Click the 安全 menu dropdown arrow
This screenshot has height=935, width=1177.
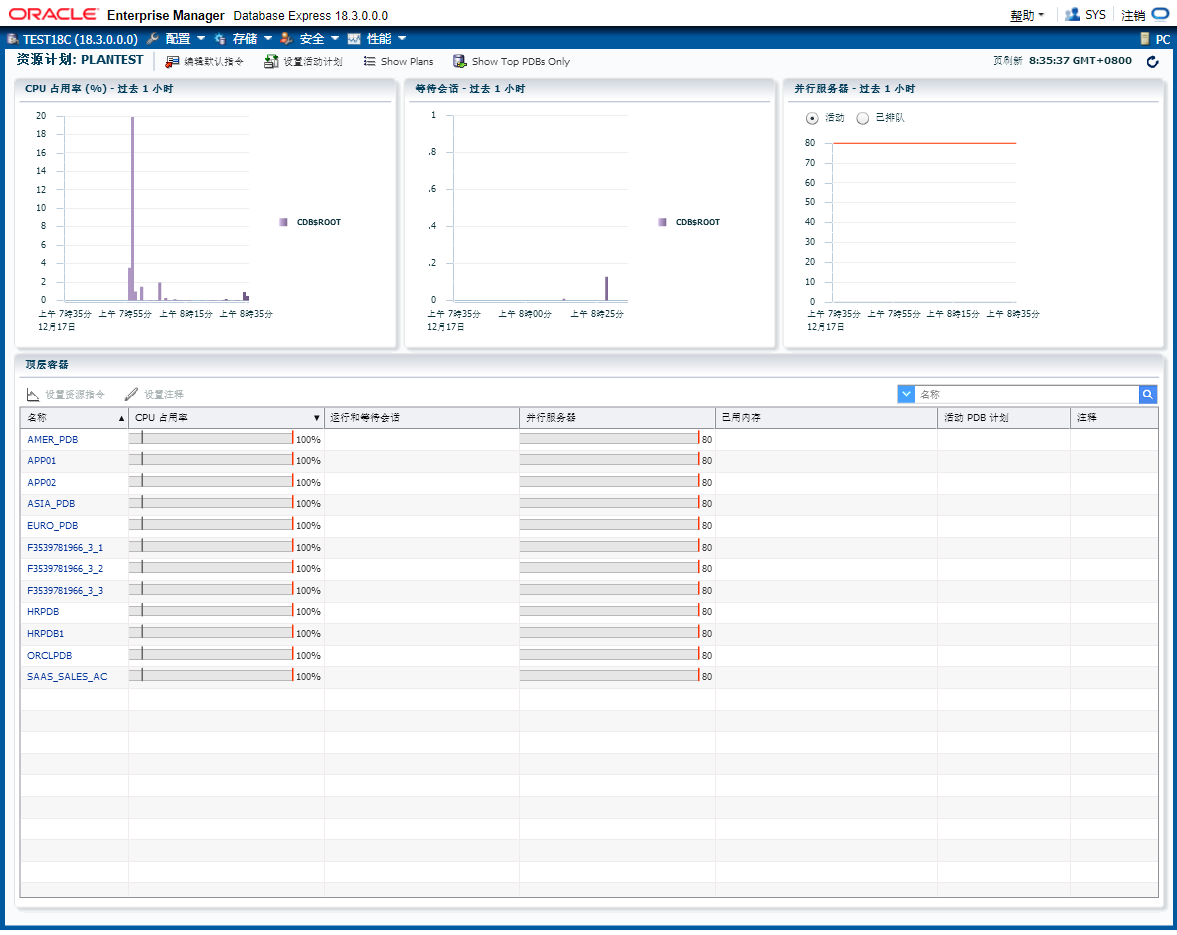coord(335,38)
